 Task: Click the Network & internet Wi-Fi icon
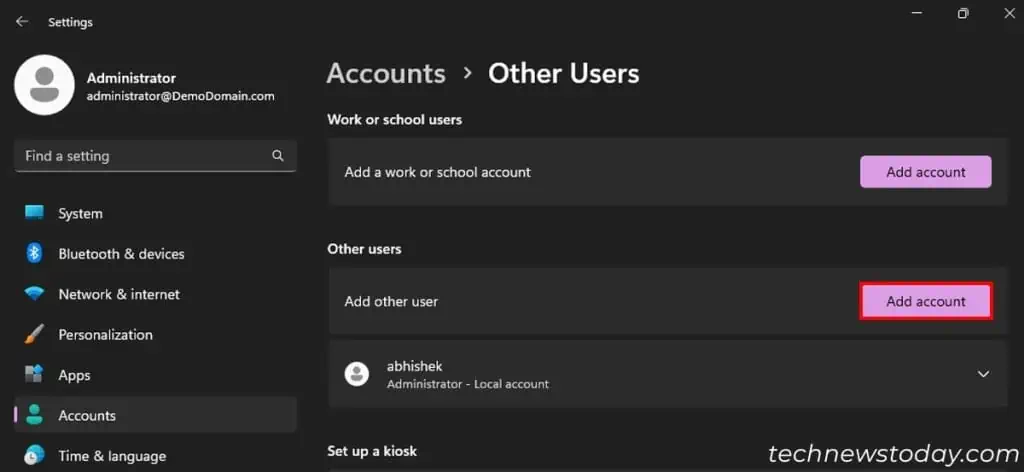click(35, 294)
